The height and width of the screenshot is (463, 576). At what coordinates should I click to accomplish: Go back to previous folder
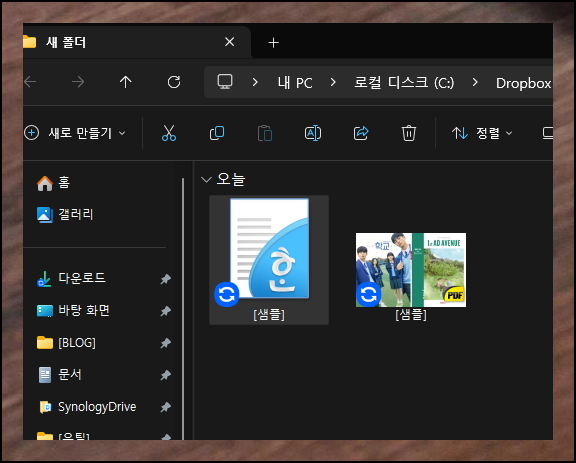click(x=30, y=82)
